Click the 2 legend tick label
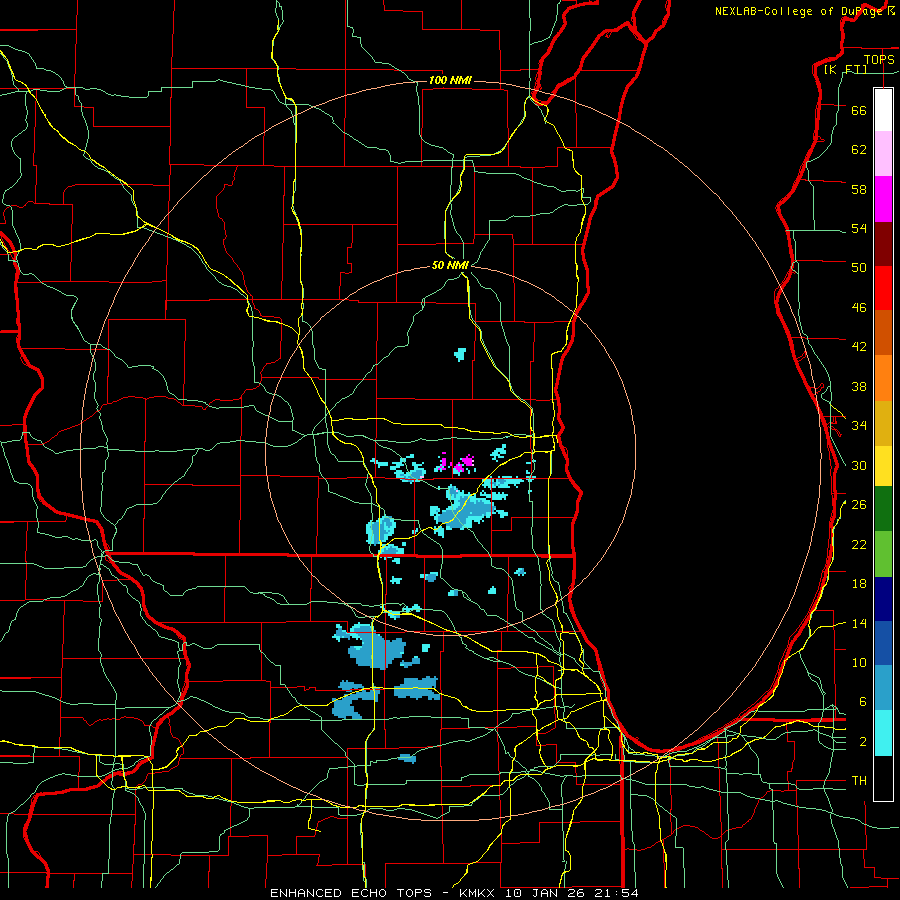Image resolution: width=900 pixels, height=900 pixels. [862, 742]
